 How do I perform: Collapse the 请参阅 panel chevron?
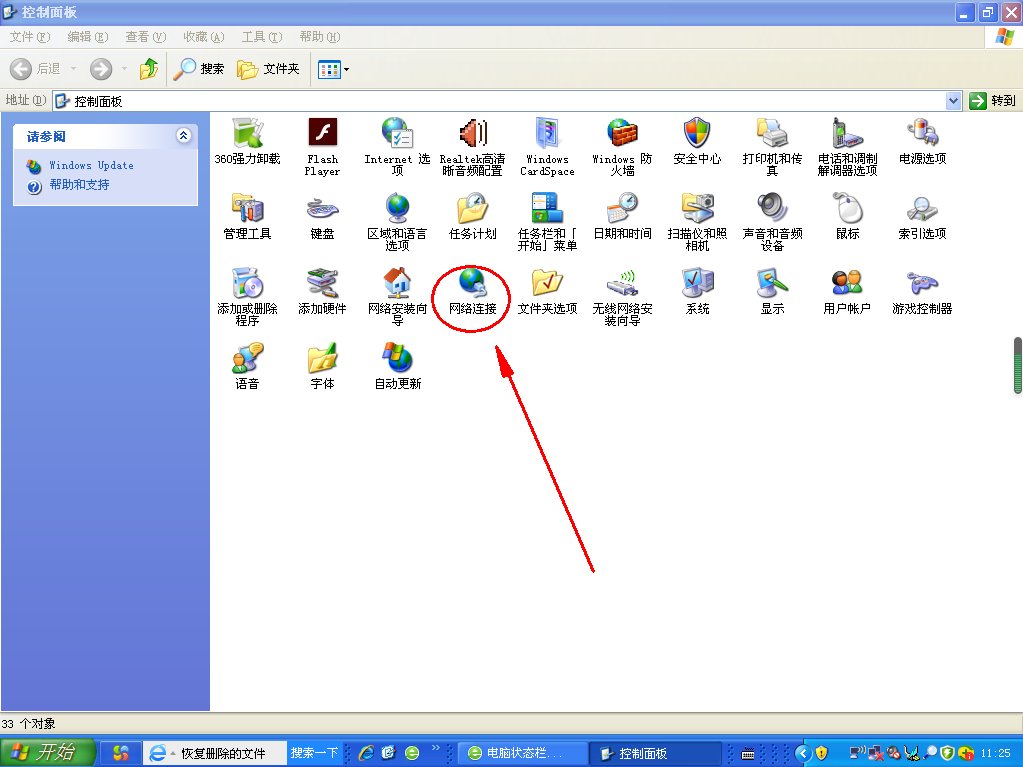[x=183, y=135]
